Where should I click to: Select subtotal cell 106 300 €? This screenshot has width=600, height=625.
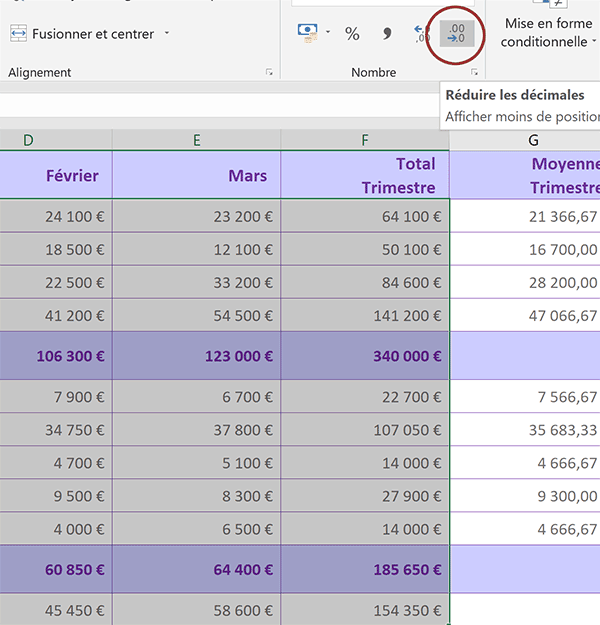(x=56, y=356)
